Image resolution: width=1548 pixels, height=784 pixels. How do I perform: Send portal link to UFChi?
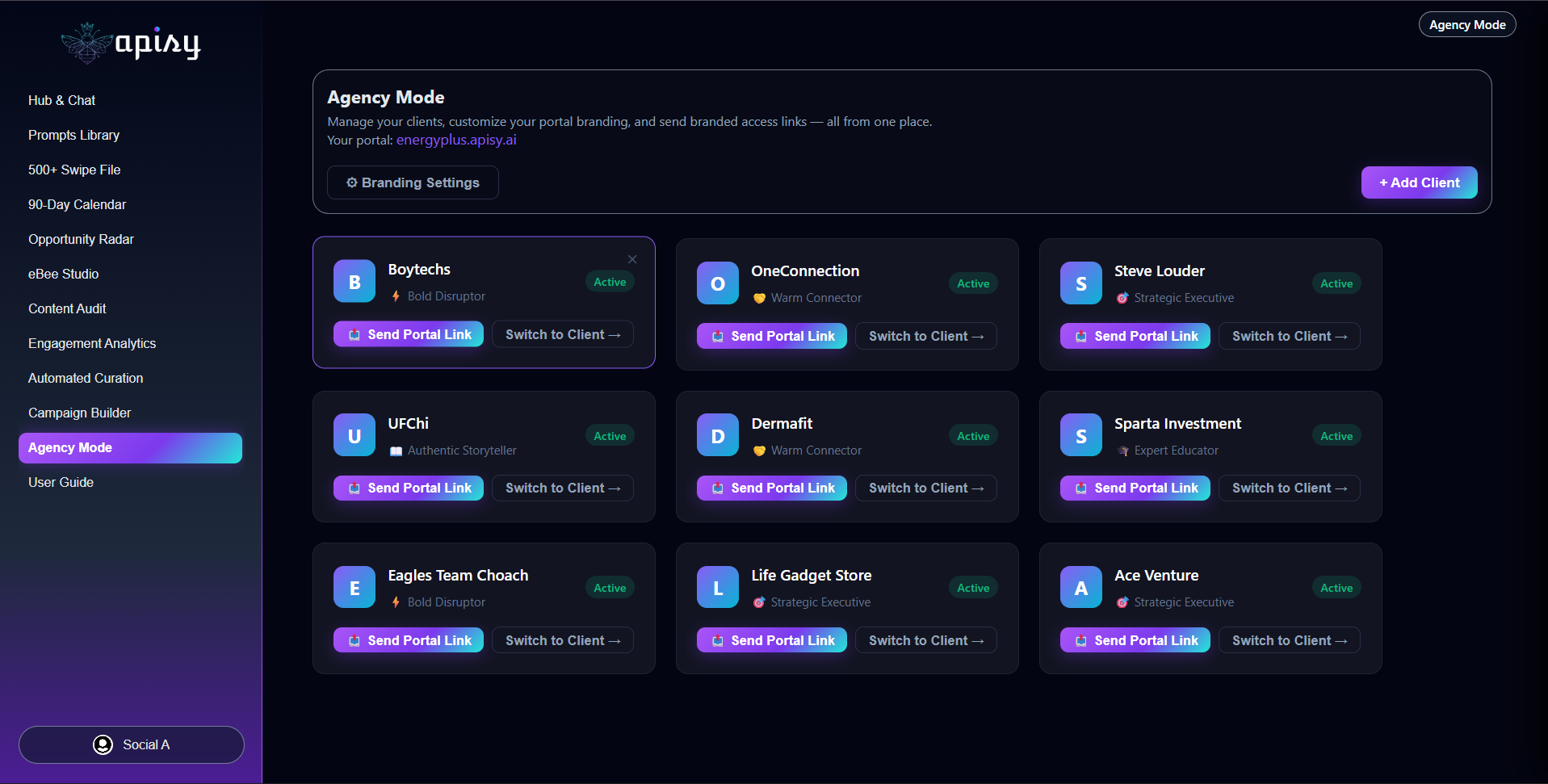[x=409, y=488]
